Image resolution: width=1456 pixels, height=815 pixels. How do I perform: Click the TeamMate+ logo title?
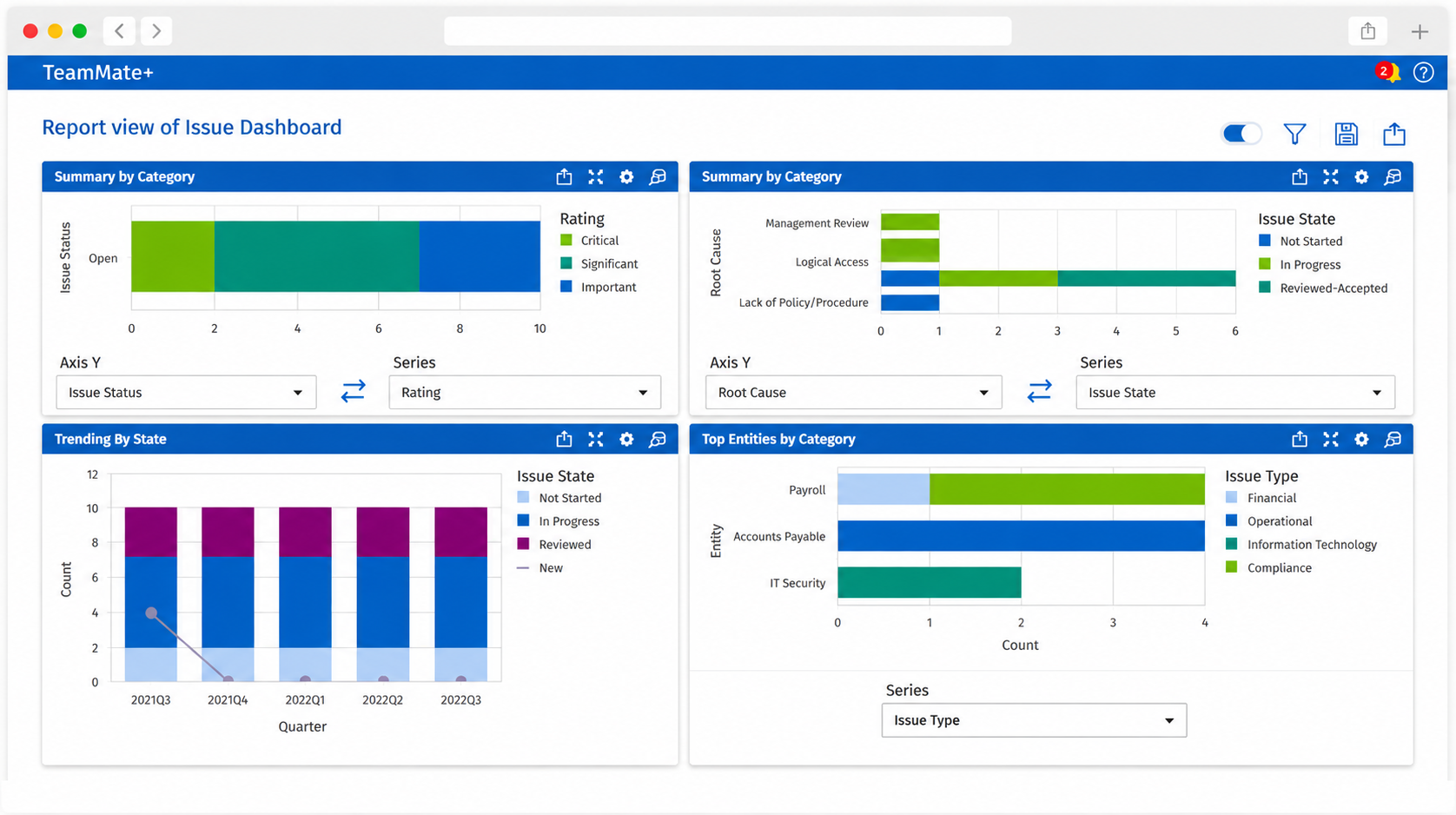tap(98, 72)
